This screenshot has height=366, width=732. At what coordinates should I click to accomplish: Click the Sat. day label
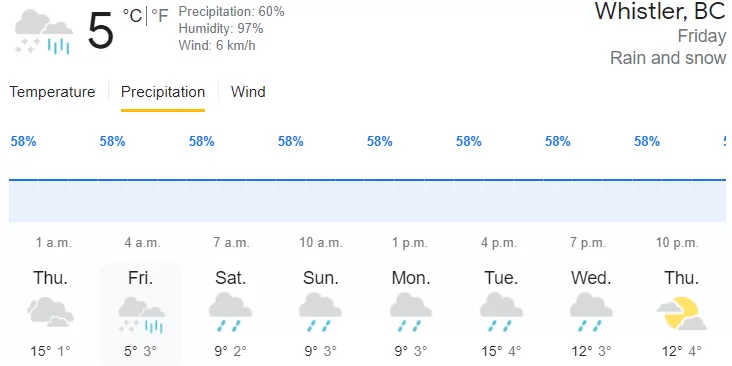230,278
